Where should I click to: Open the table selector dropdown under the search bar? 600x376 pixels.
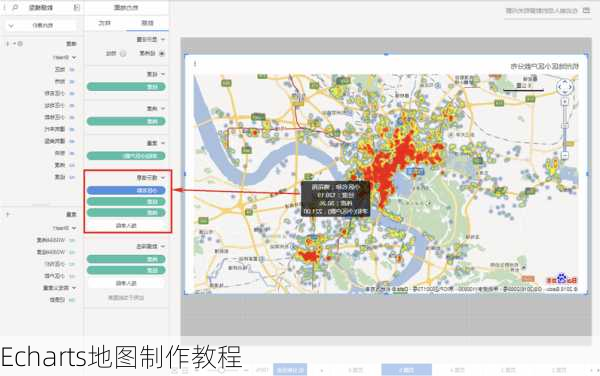42,26
